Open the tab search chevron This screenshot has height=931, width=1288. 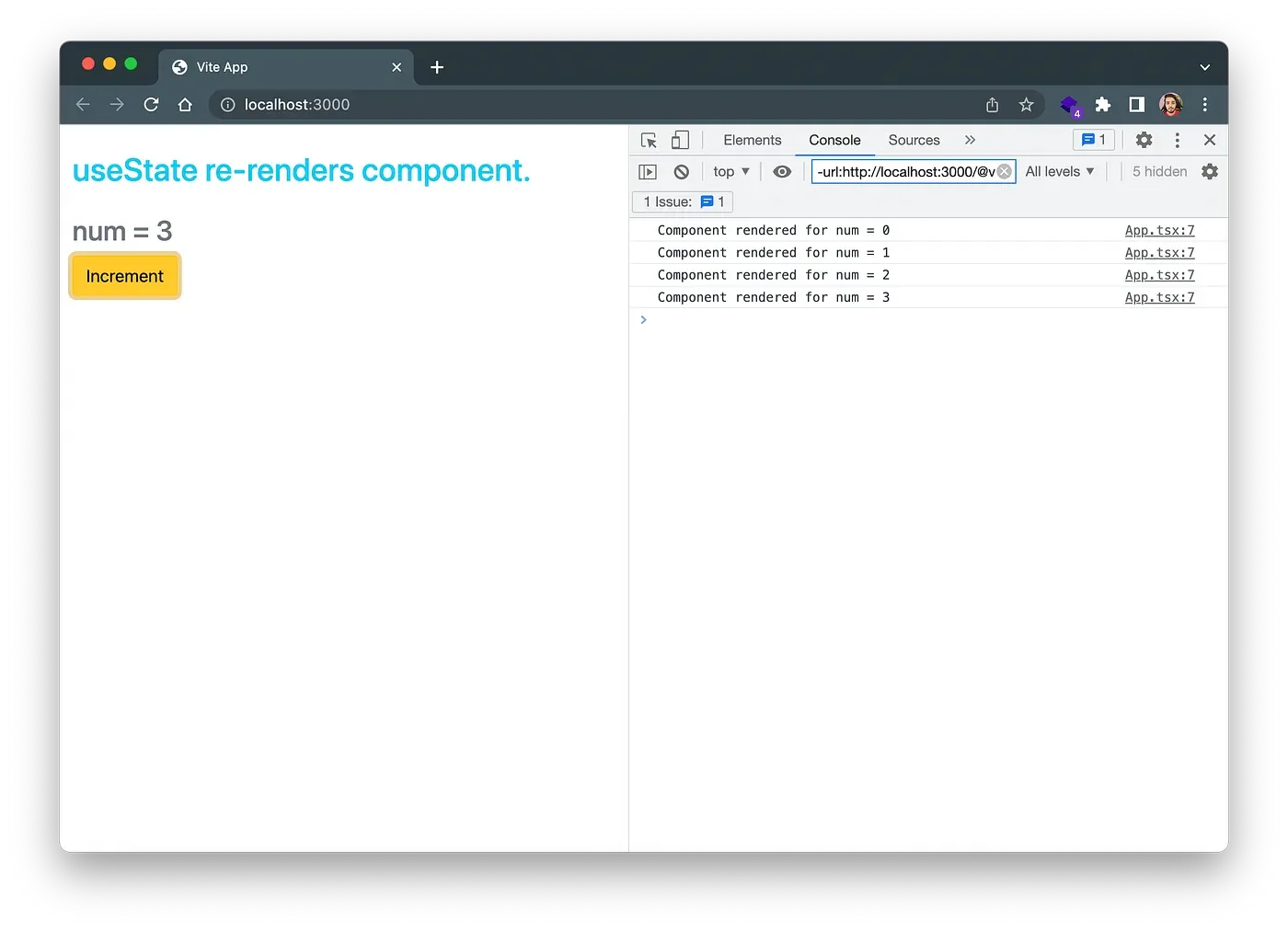[1205, 67]
